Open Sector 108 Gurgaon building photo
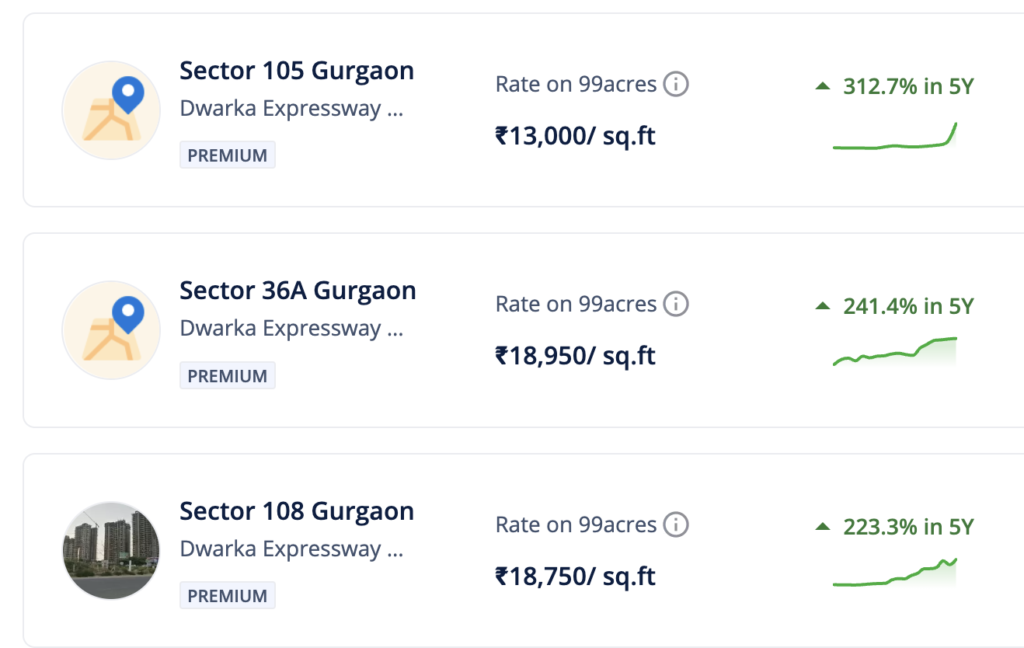1024x648 pixels. [x=111, y=551]
